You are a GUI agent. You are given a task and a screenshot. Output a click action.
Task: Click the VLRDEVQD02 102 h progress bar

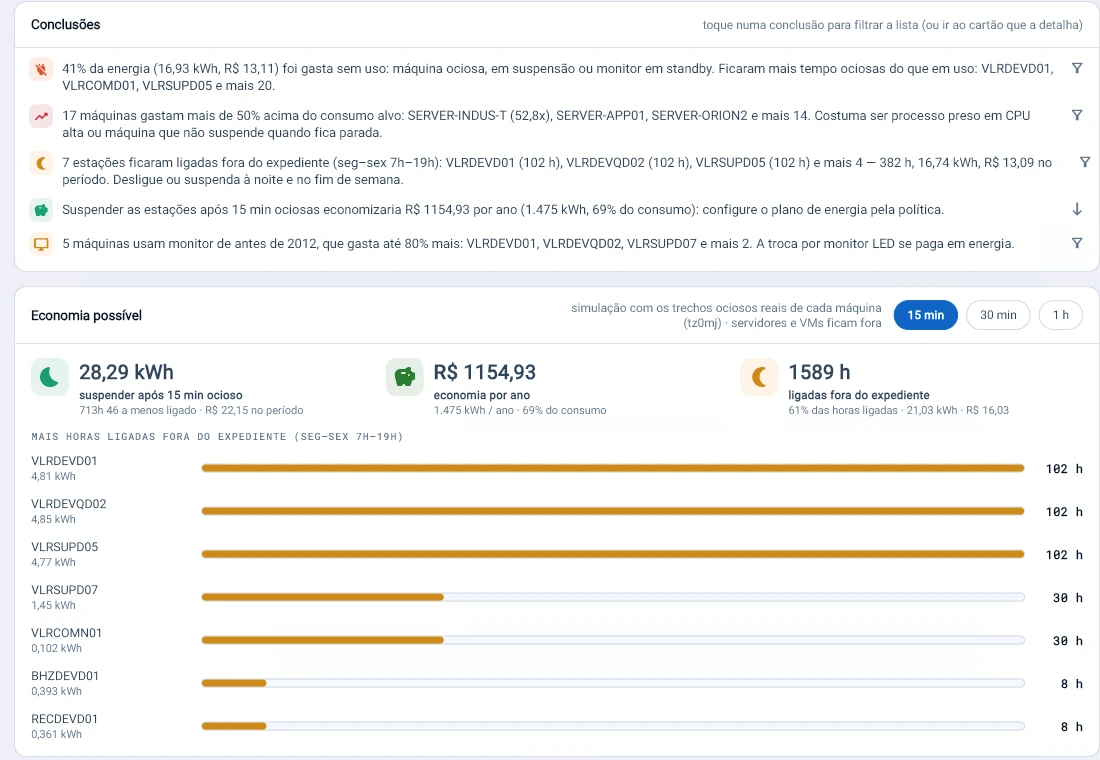612,511
